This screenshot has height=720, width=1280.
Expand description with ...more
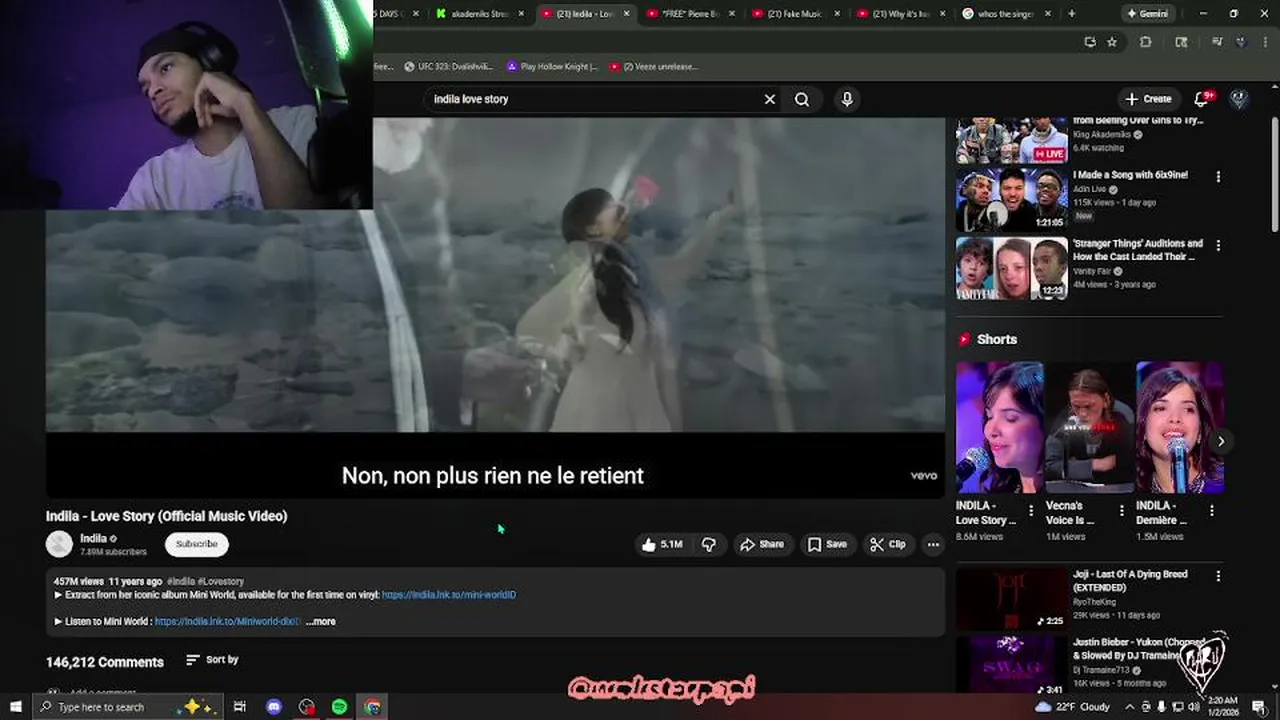[x=321, y=621]
